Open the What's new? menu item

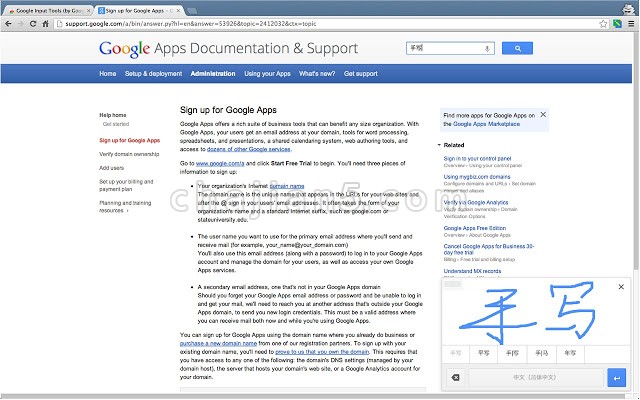click(317, 74)
